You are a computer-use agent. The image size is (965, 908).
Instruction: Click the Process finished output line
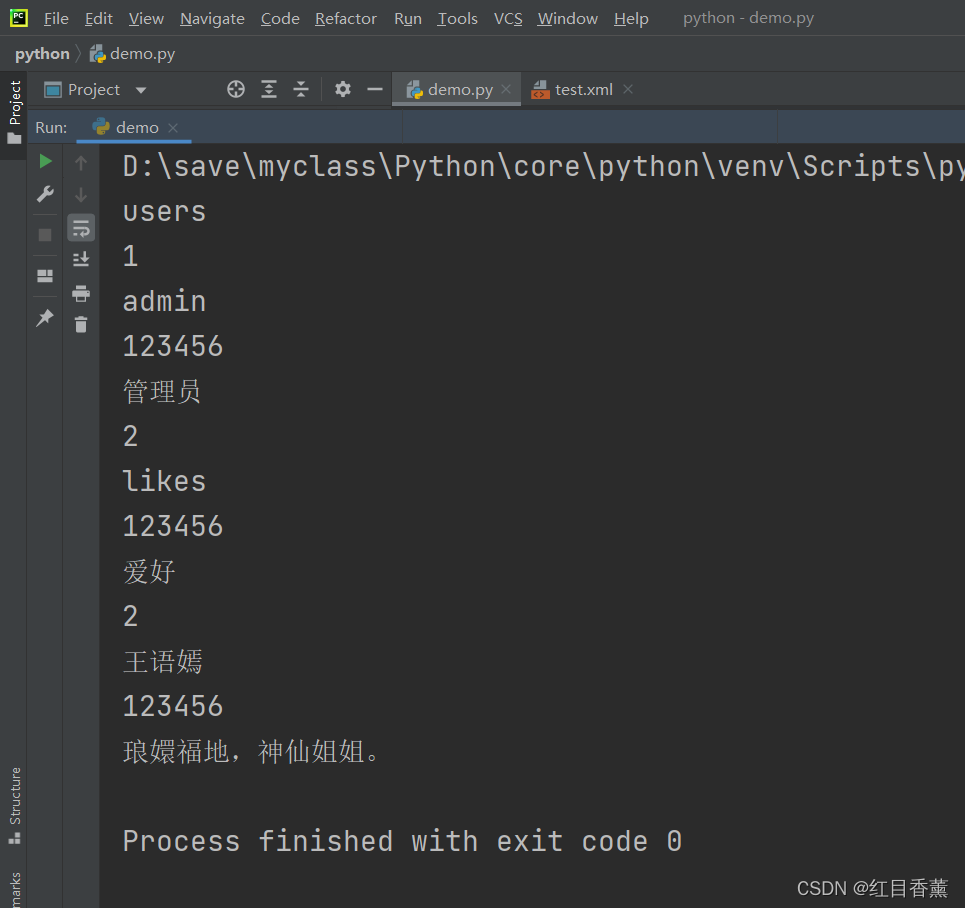tap(398, 841)
